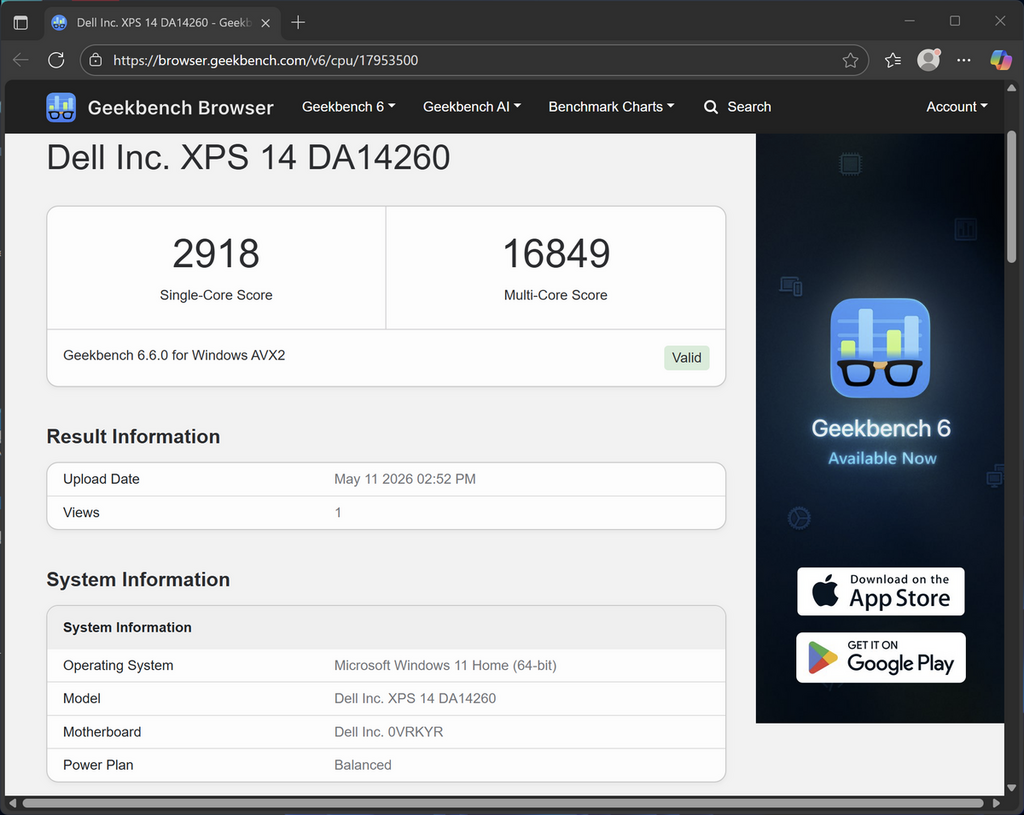Viewport: 1024px width, 815px height.
Task: Click the Model value Dell Inc. XPS 14 DA14260
Action: (x=415, y=698)
